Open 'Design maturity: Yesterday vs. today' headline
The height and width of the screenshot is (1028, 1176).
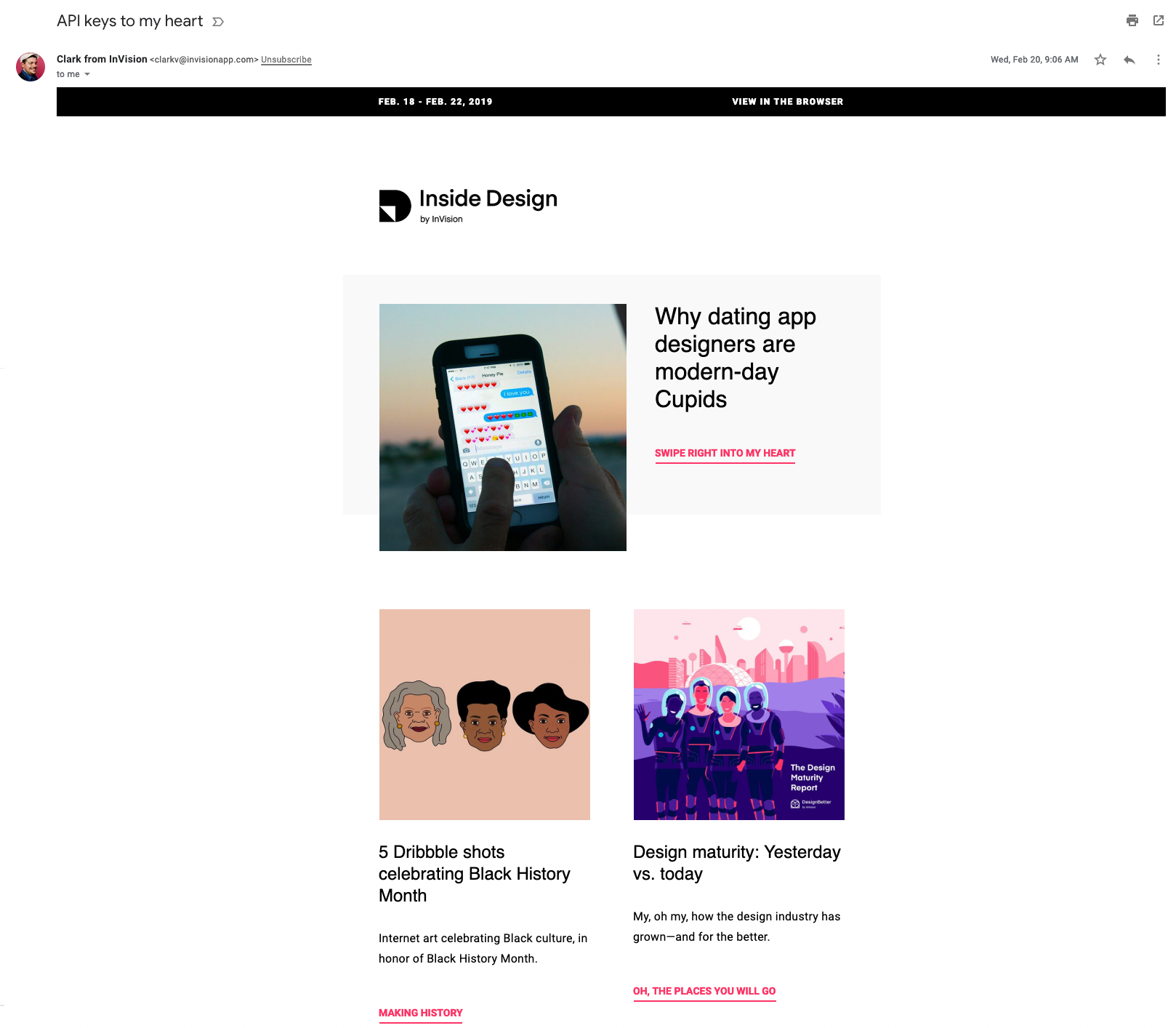[736, 863]
